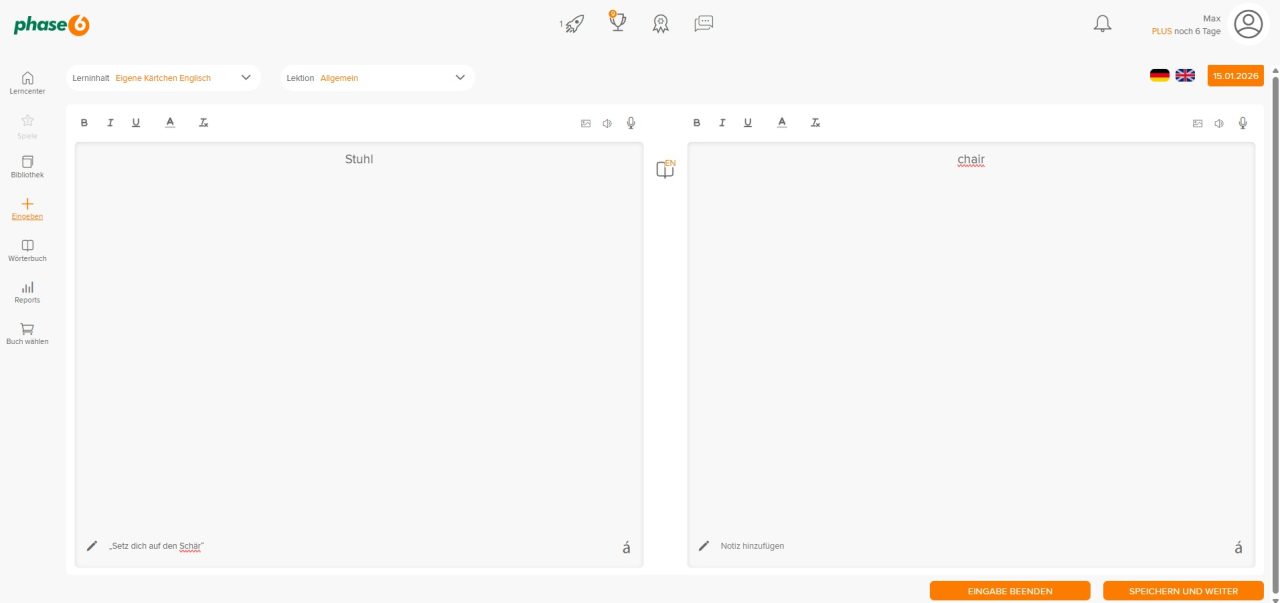Open the chat messages icon
Screen dimensions: 1280x603
pyautogui.click(x=704, y=23)
